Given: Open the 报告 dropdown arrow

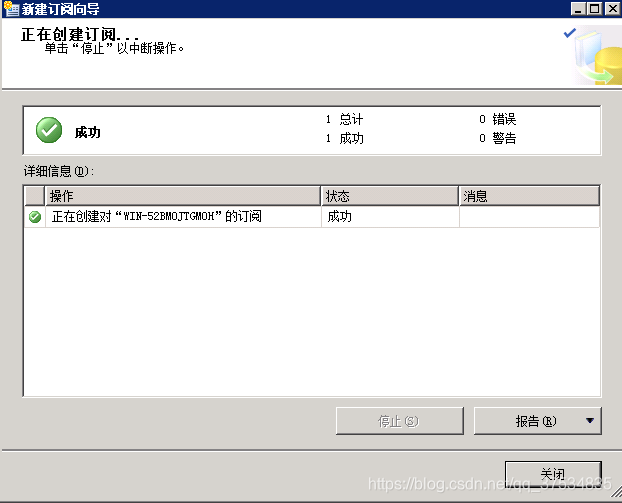Looking at the screenshot, I should pos(590,420).
